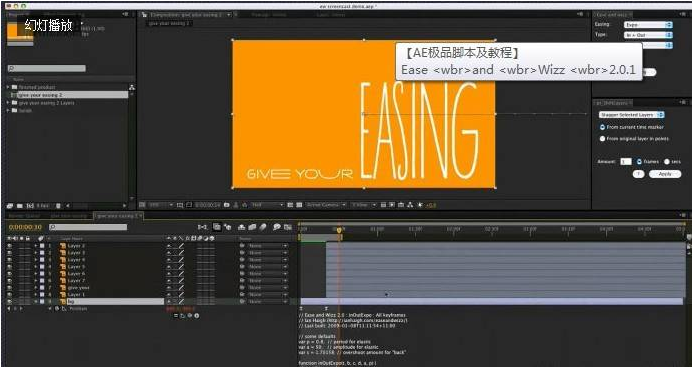
Task: Select the 'secs' radio option
Action: [666, 162]
